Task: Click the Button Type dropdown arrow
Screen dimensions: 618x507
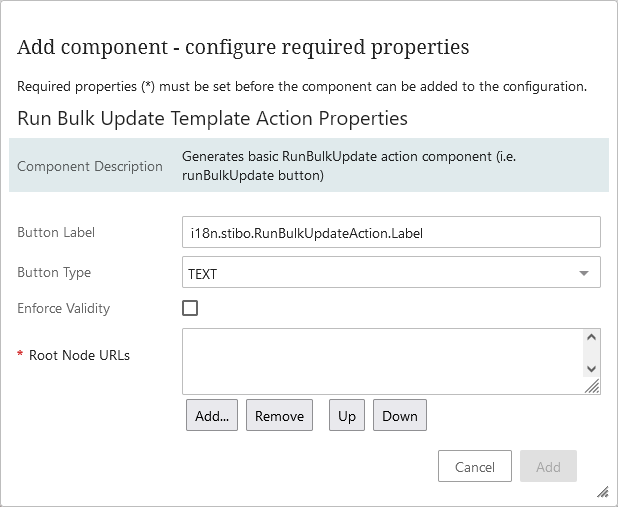Action: [584, 273]
